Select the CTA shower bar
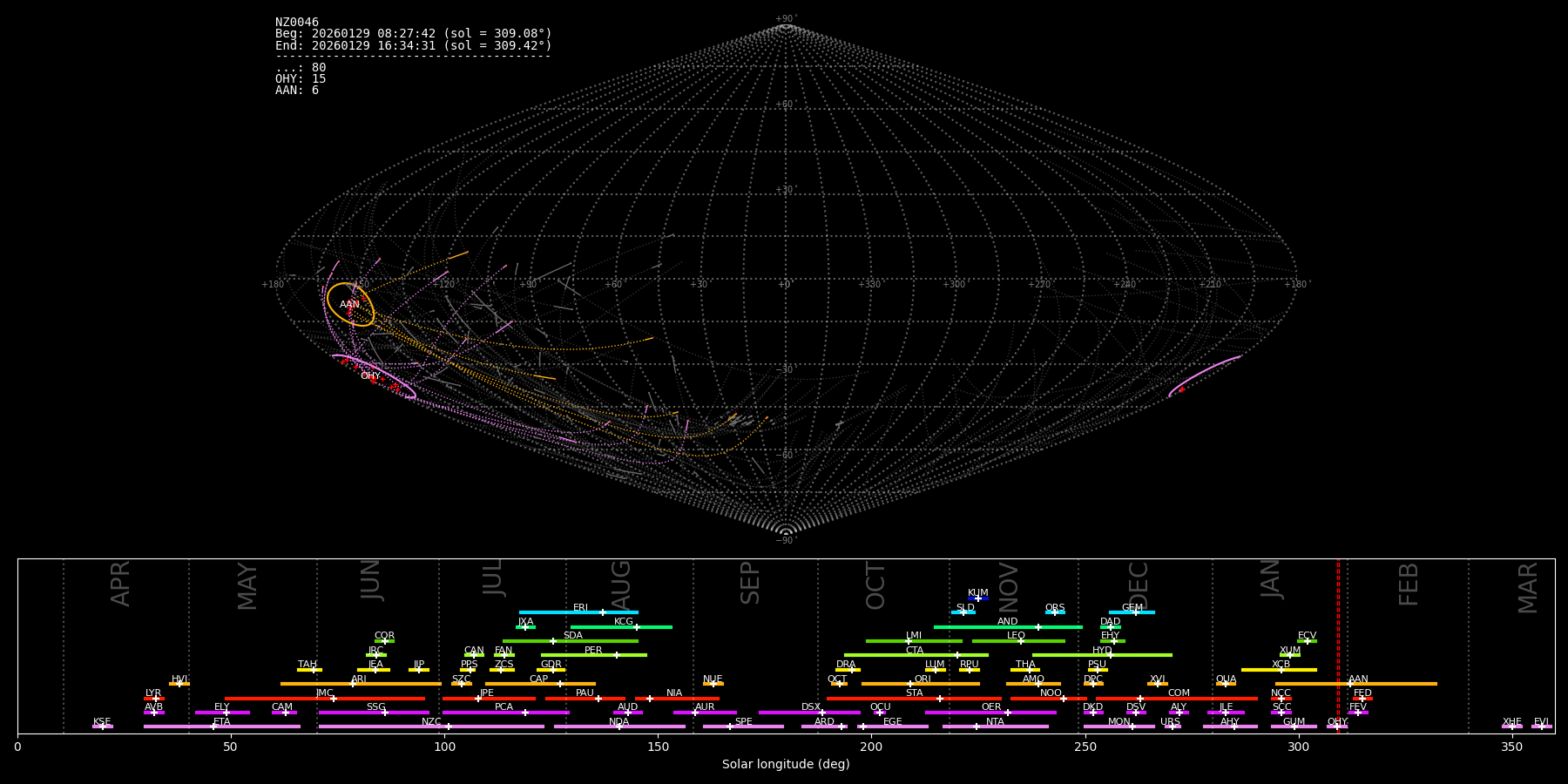This screenshot has width=1568, height=784. tap(916, 655)
